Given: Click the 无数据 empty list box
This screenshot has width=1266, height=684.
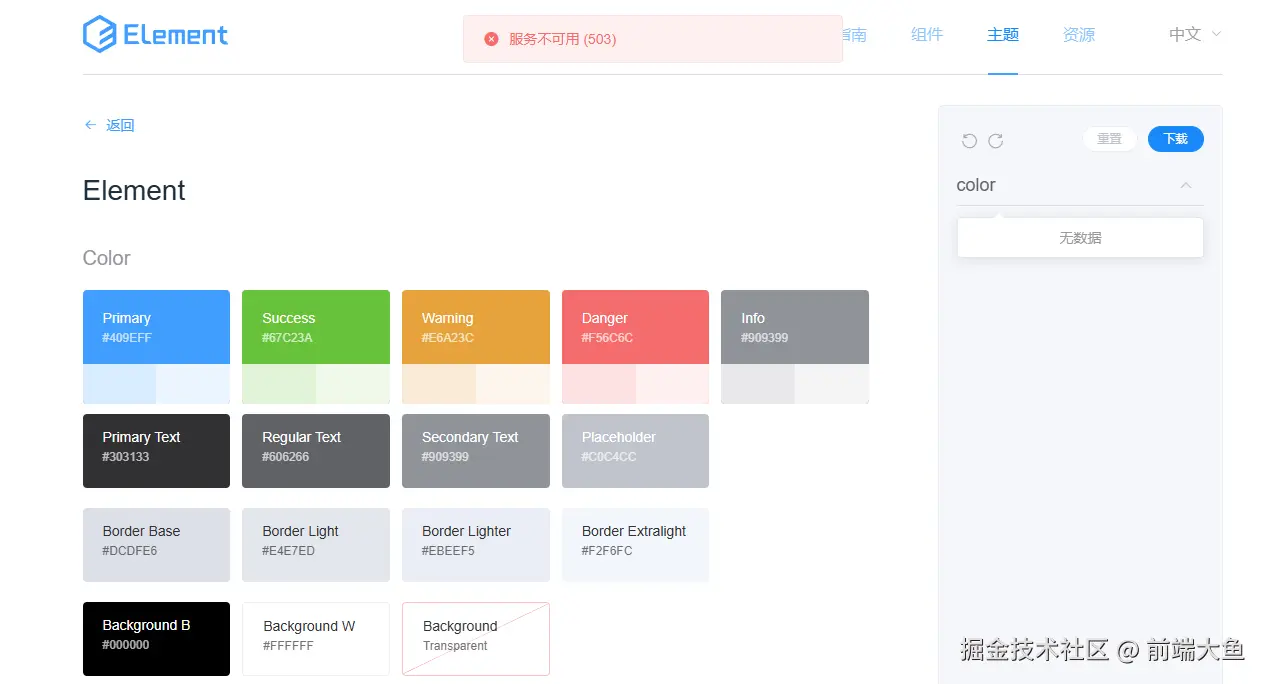Looking at the screenshot, I should click(1080, 238).
